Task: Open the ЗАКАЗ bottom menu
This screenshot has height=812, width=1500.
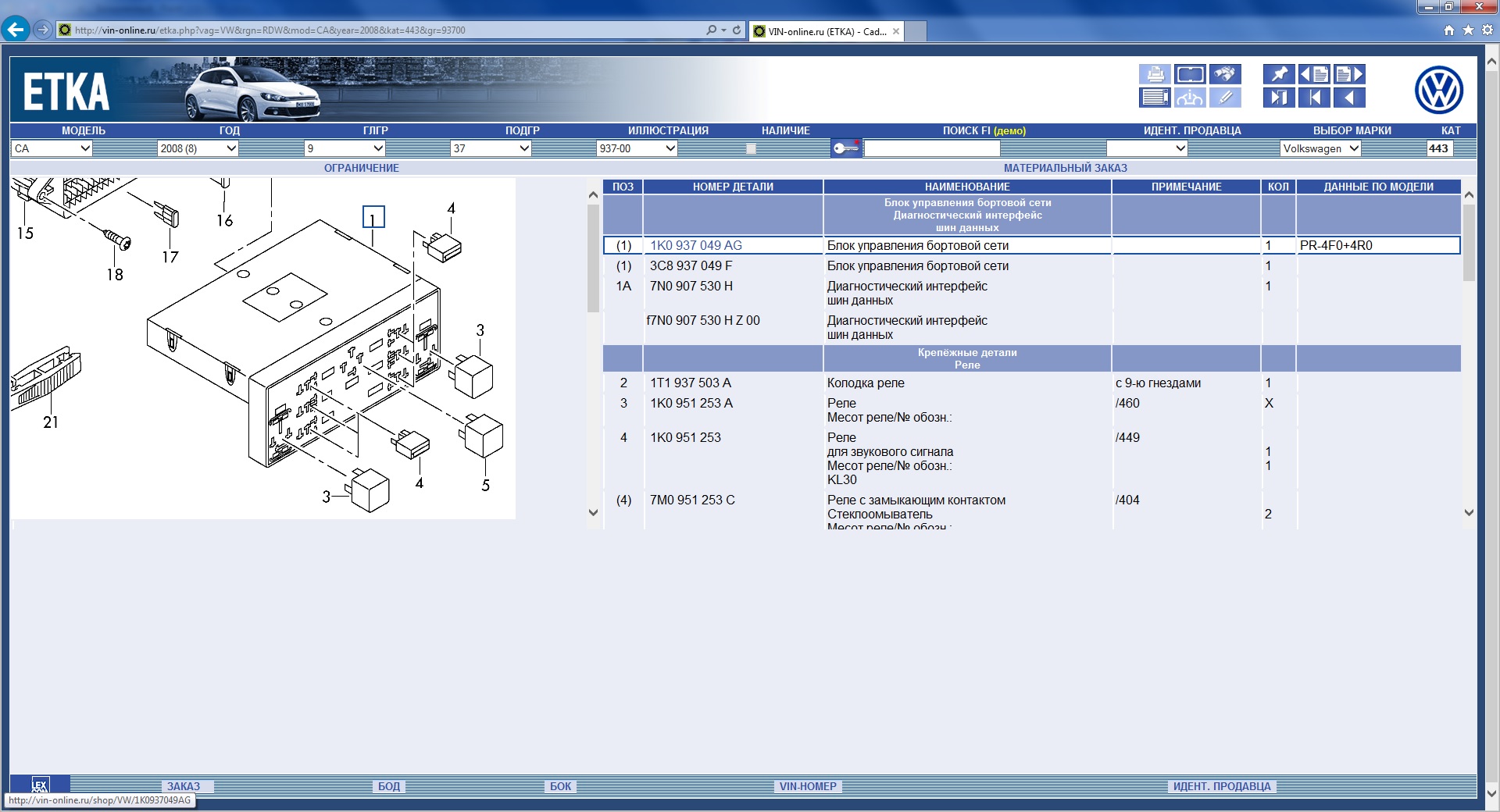Action: (x=184, y=786)
